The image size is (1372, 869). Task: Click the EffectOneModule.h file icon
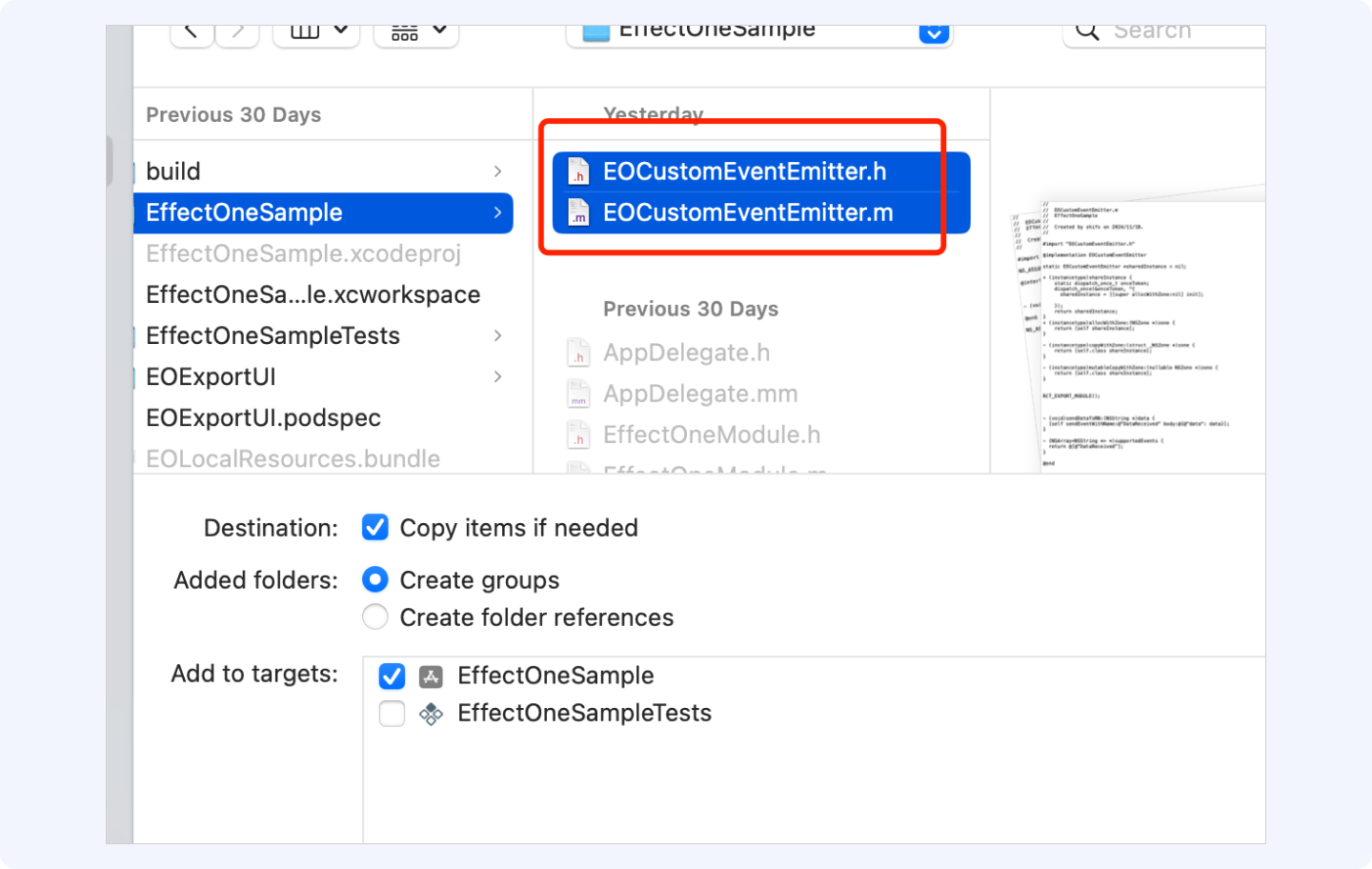click(x=578, y=434)
